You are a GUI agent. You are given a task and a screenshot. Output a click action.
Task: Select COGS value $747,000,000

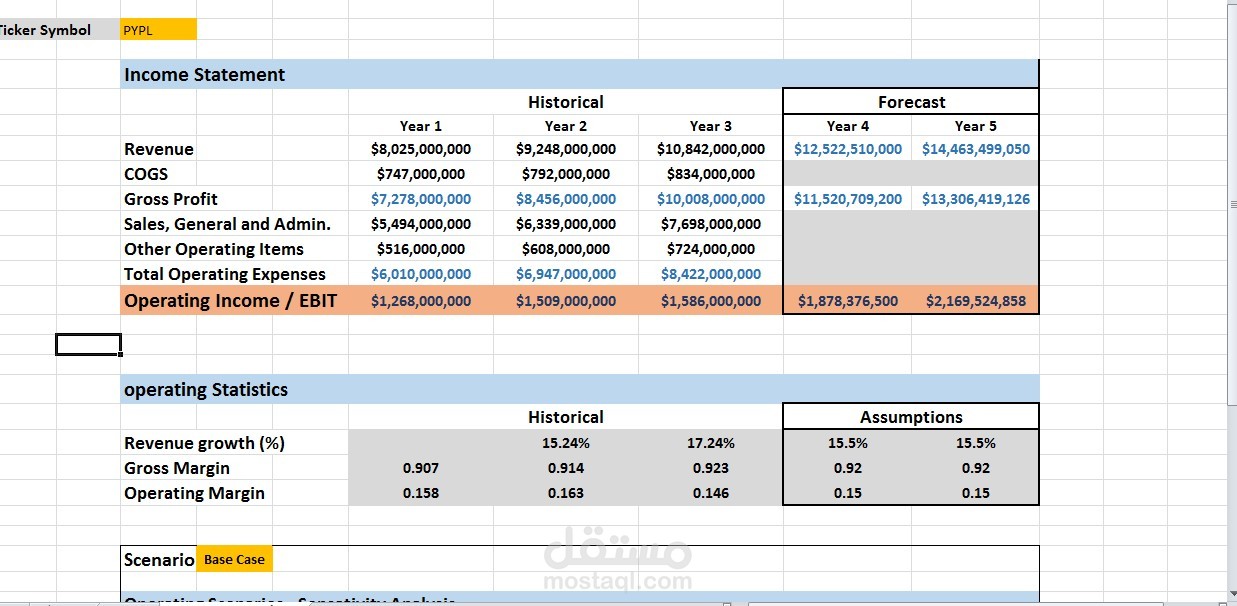(421, 174)
